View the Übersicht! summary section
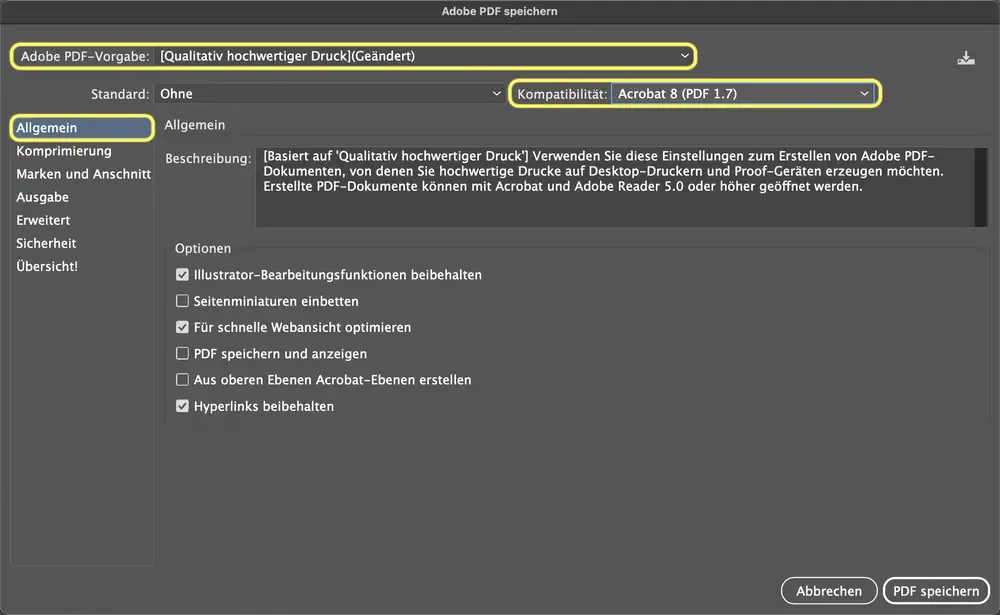The width and height of the screenshot is (1000, 615). point(47,266)
